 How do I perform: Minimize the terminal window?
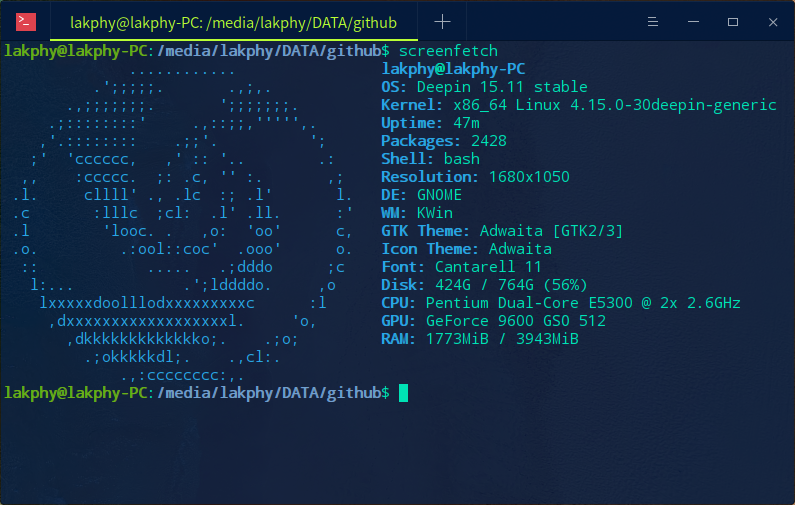pos(692,21)
